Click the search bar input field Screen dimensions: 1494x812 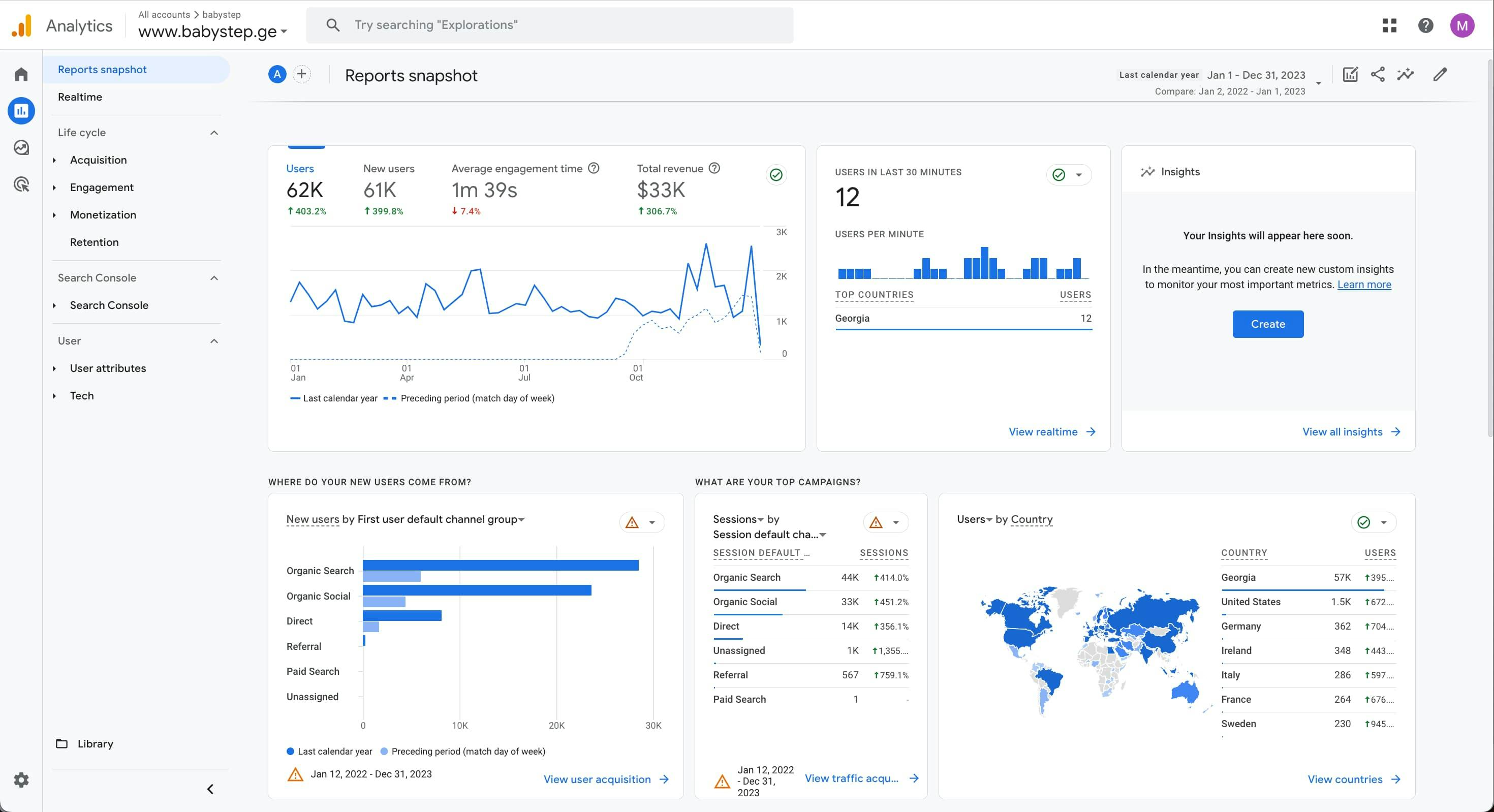[x=550, y=25]
